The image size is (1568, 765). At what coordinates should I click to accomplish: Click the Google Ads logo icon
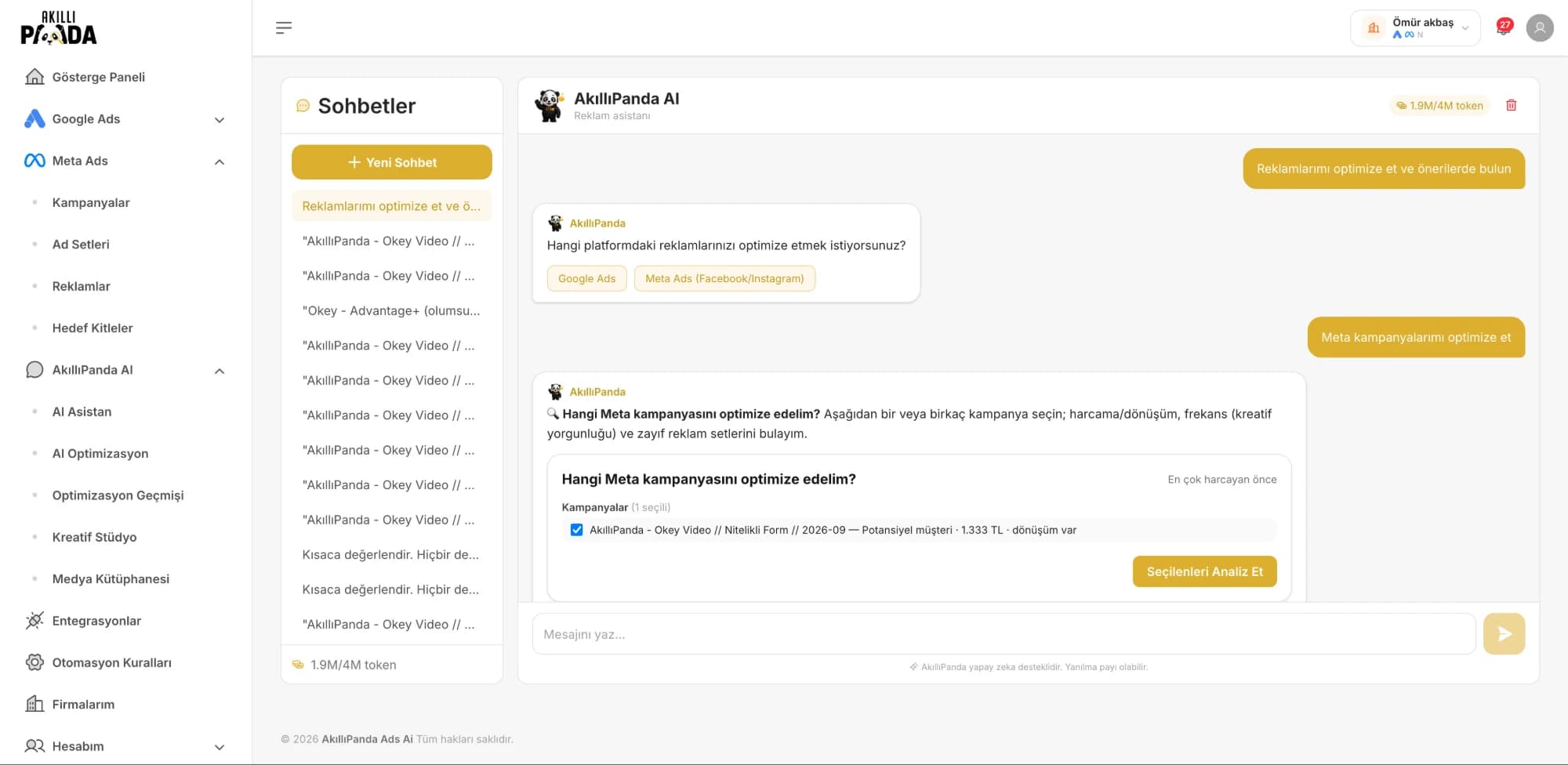point(34,118)
